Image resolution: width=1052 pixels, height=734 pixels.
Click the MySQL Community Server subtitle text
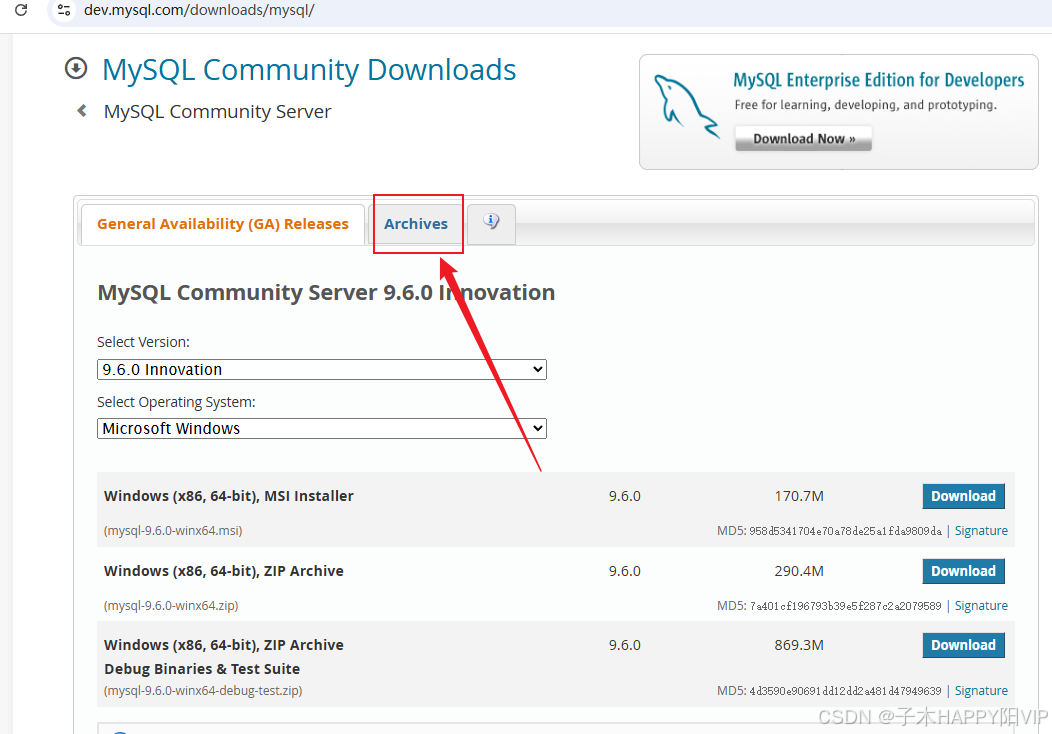pos(217,111)
